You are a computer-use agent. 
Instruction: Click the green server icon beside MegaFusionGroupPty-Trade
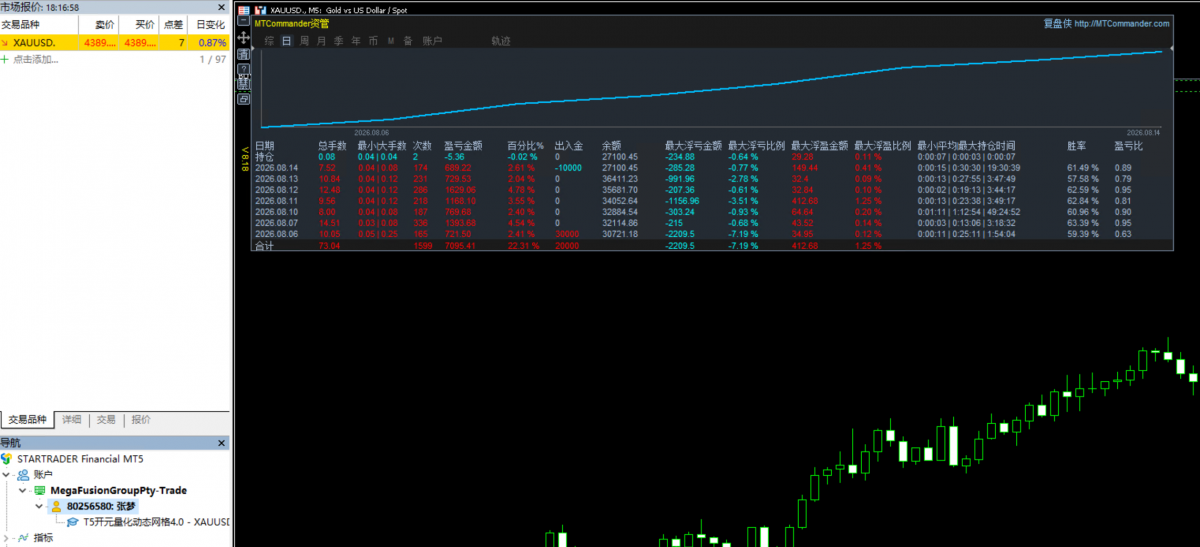coord(39,490)
